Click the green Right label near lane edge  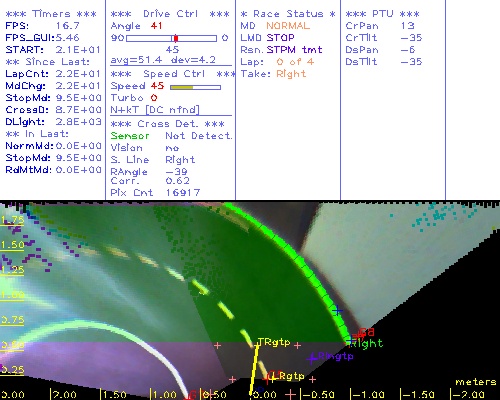(x=367, y=344)
